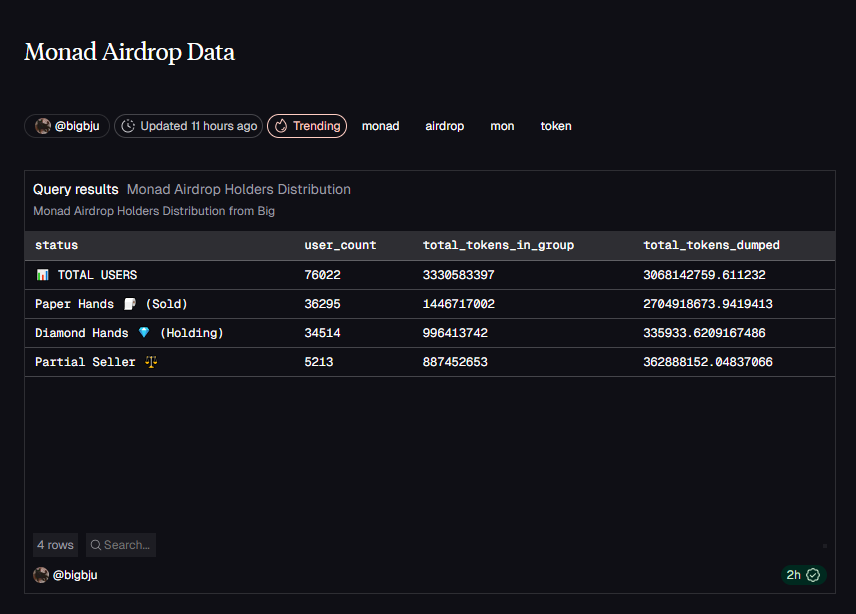This screenshot has height=614, width=856.
Task: Click the 4 rows count label
Action: [55, 545]
